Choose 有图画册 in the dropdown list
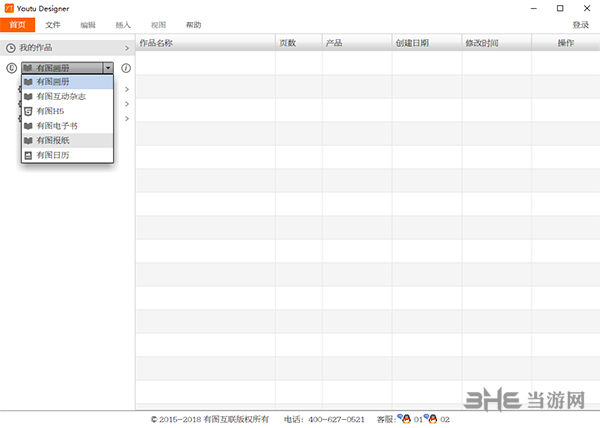 click(67, 82)
